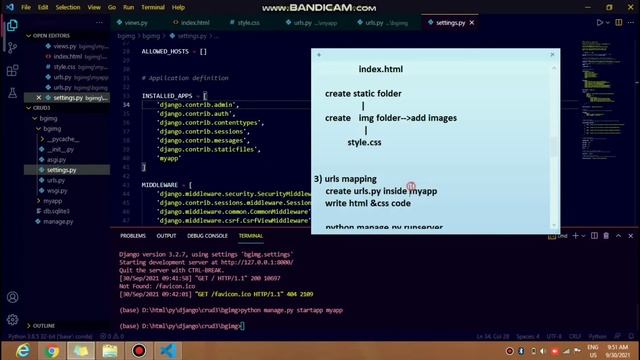Show the Output panel tab
The width and height of the screenshot is (640, 360).
tap(166, 236)
